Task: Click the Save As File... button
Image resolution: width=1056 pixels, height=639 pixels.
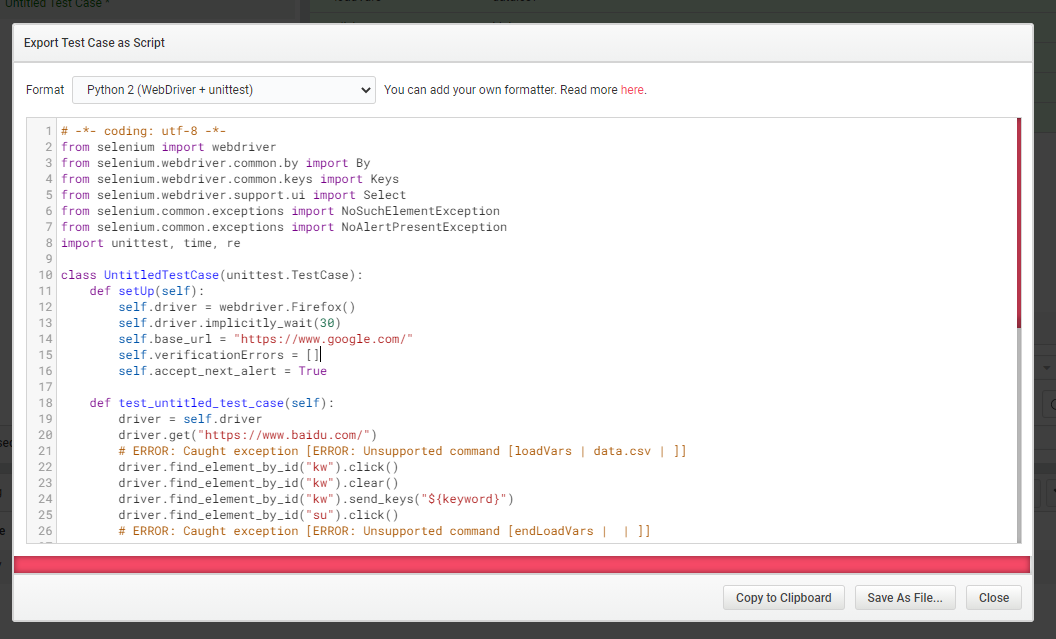Action: point(904,597)
